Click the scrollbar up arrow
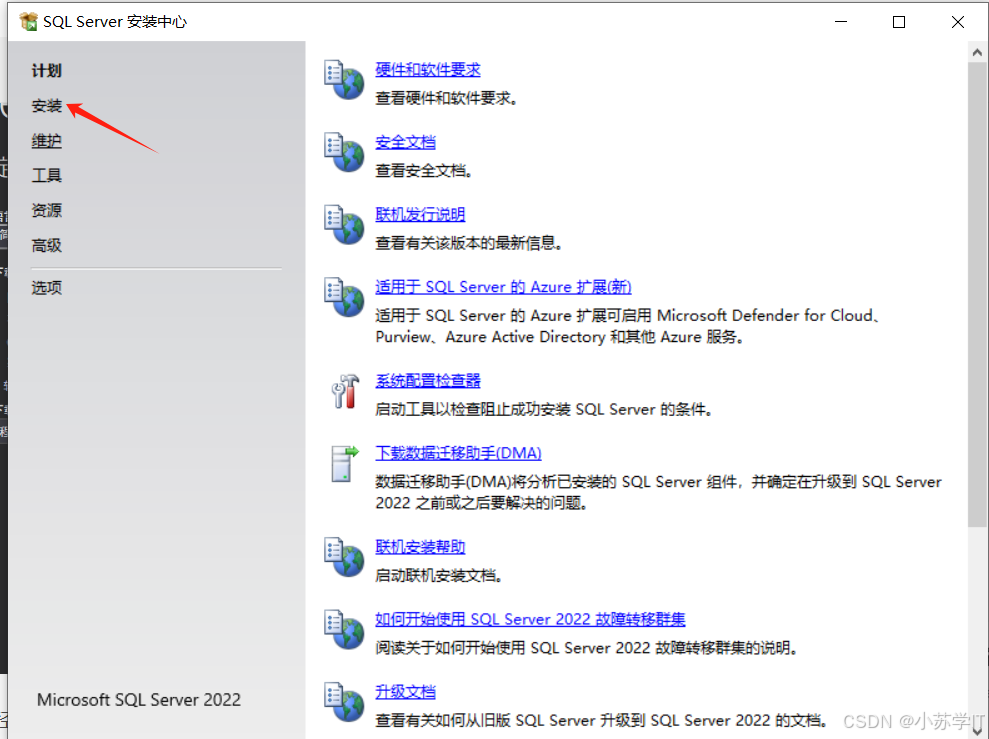Viewport: 989px width, 739px height. point(978,52)
